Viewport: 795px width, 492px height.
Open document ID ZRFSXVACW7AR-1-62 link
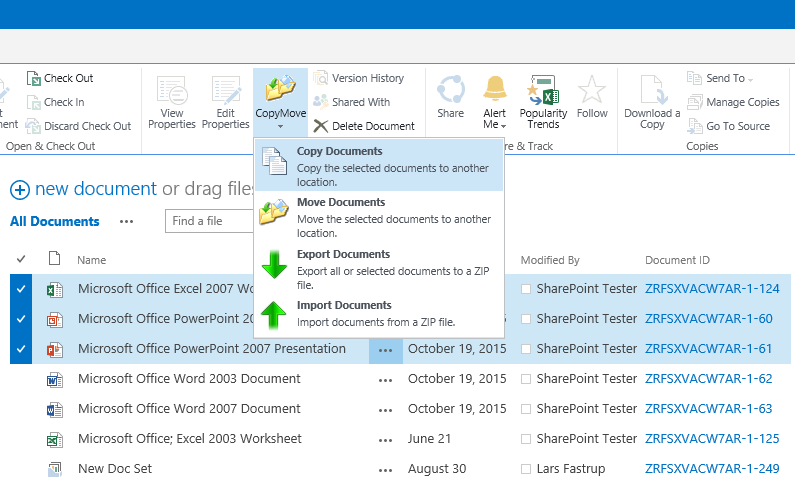pos(708,379)
